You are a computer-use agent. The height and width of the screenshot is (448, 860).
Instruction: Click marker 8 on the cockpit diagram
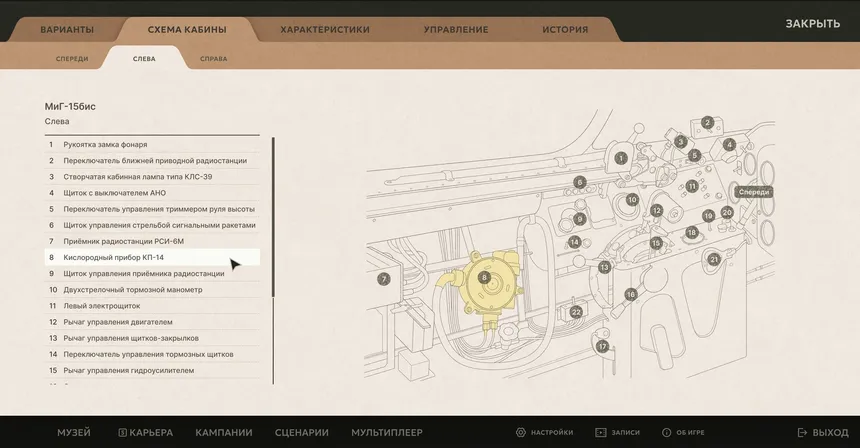tap(484, 278)
